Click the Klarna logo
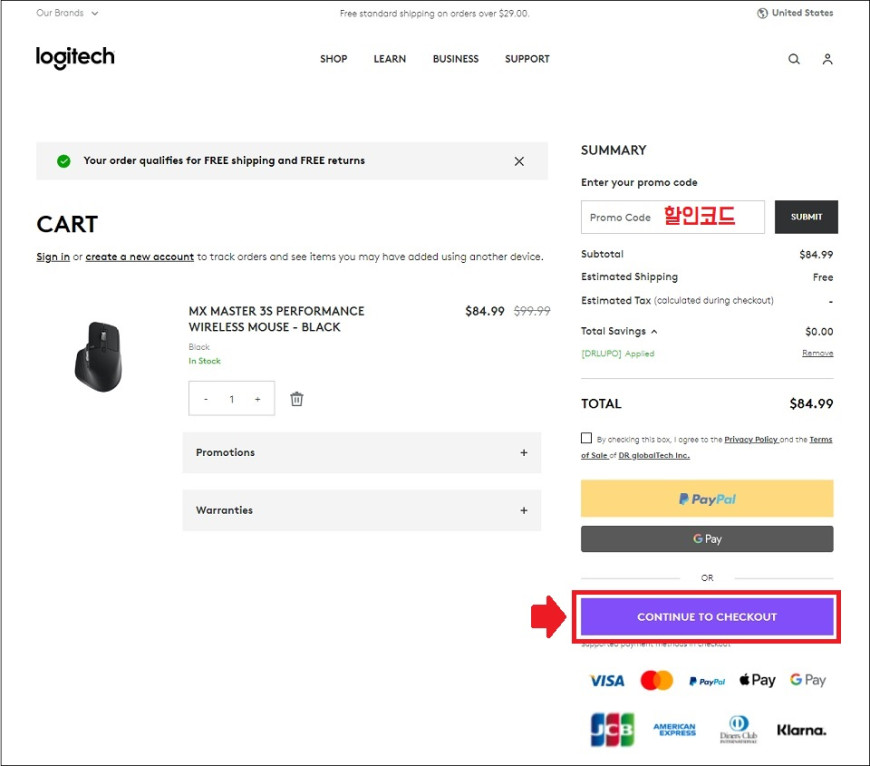The image size is (870, 766). point(801,730)
